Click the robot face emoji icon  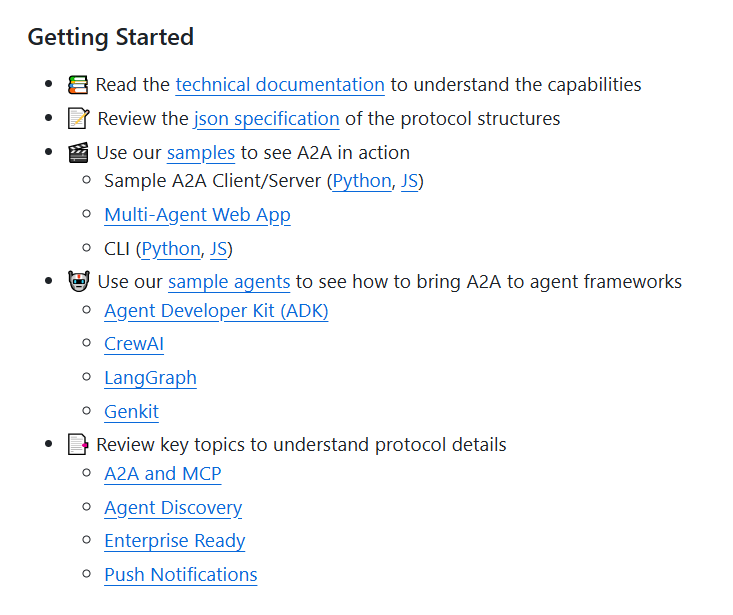[x=79, y=282]
